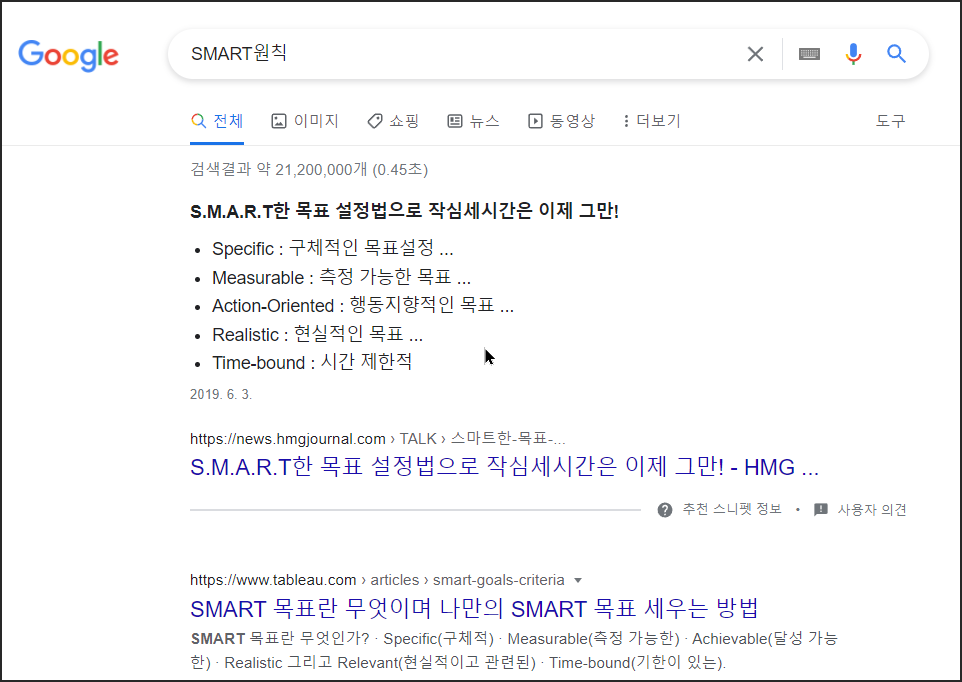This screenshot has height=682, width=962.
Task: Click the featured snippet heading S.M.A.R.T한 목표
Action: click(x=404, y=211)
